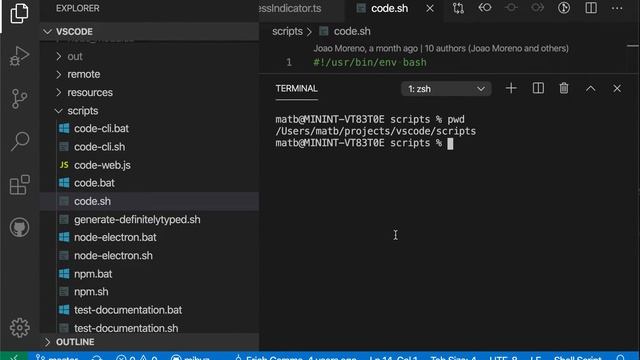Click the compare changes icon in editor toolbar
Viewport: 640px width, 360px height.
[458, 8]
